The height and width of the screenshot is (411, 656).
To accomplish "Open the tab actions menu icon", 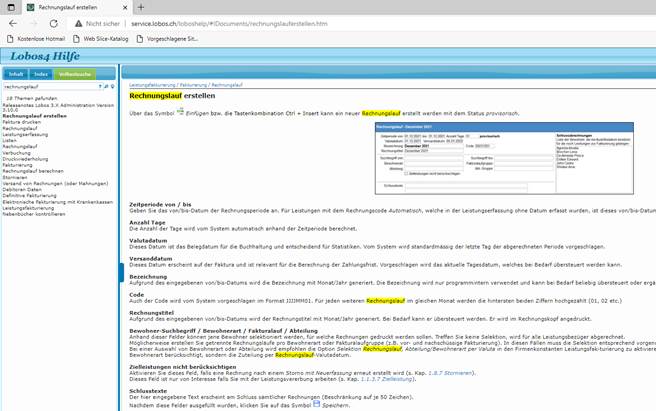I will pyautogui.click(x=11, y=7).
